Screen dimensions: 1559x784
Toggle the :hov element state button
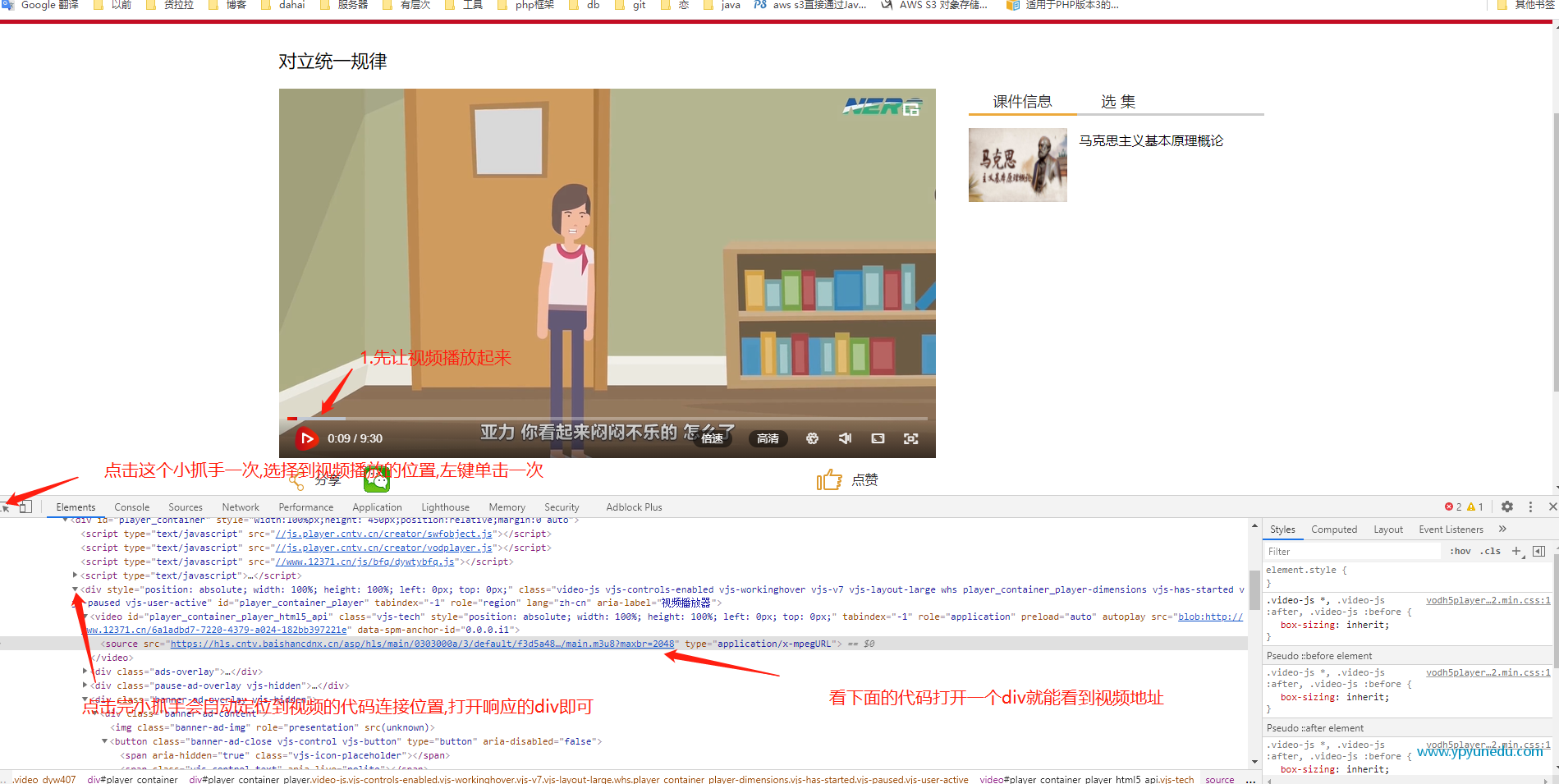1460,552
